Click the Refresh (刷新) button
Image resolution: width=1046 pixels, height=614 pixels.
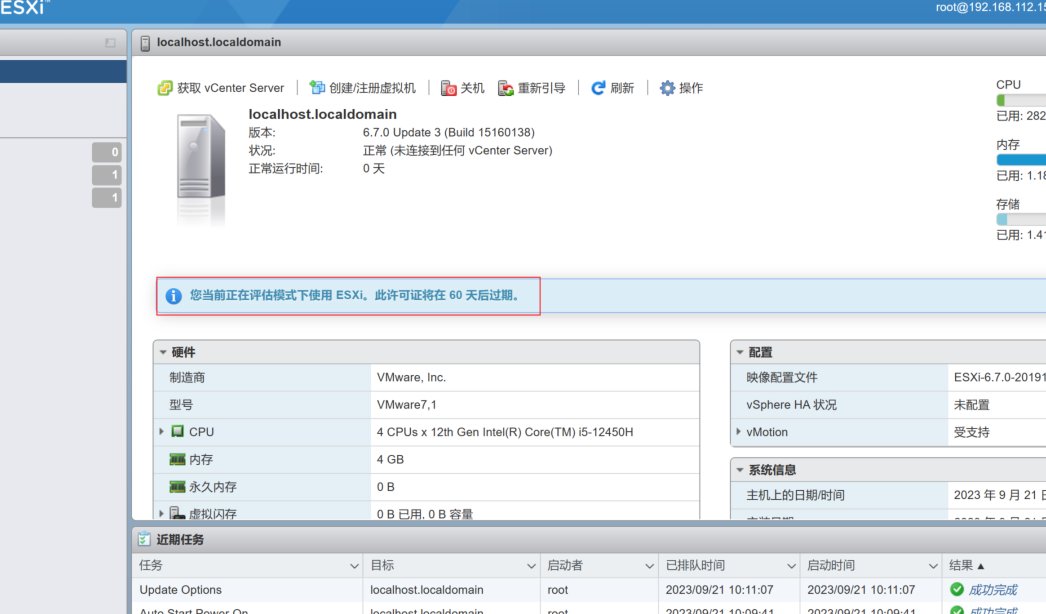click(612, 87)
